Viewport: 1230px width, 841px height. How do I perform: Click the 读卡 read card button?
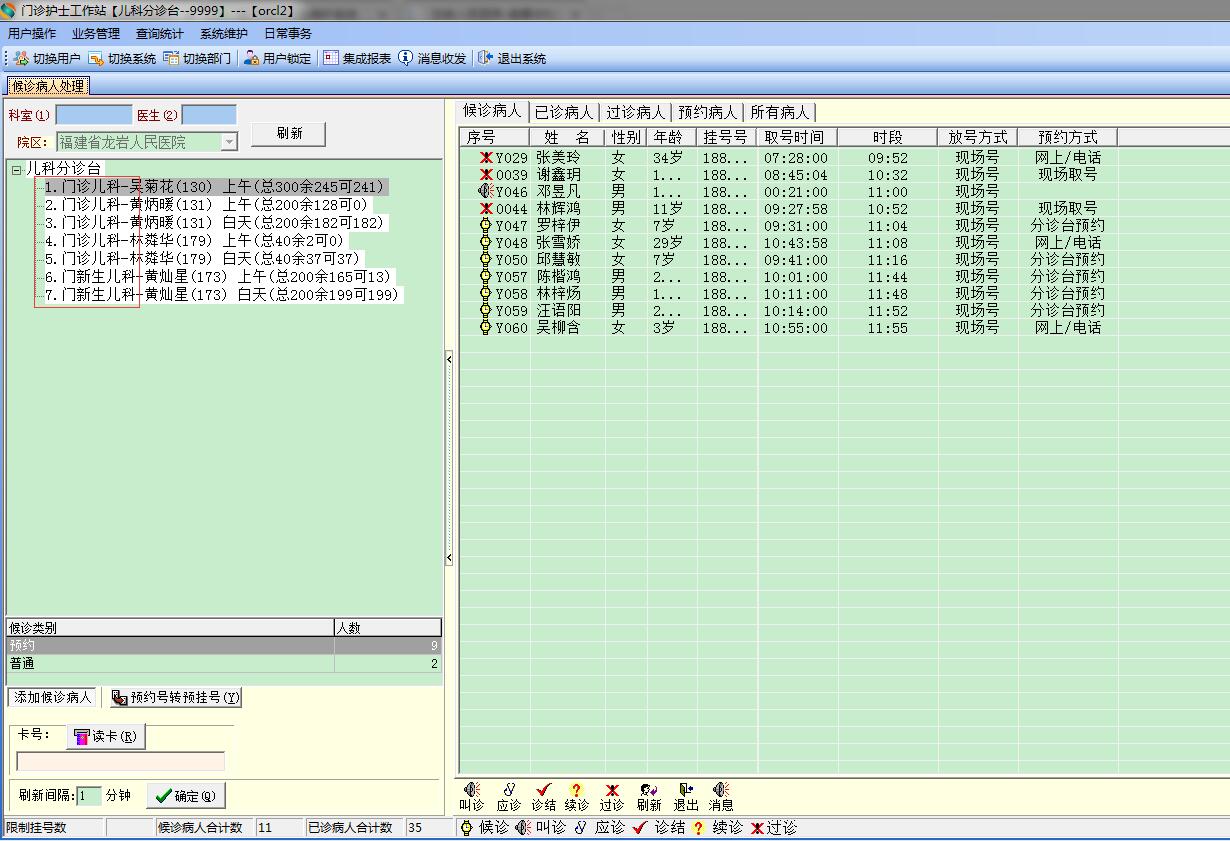point(106,737)
